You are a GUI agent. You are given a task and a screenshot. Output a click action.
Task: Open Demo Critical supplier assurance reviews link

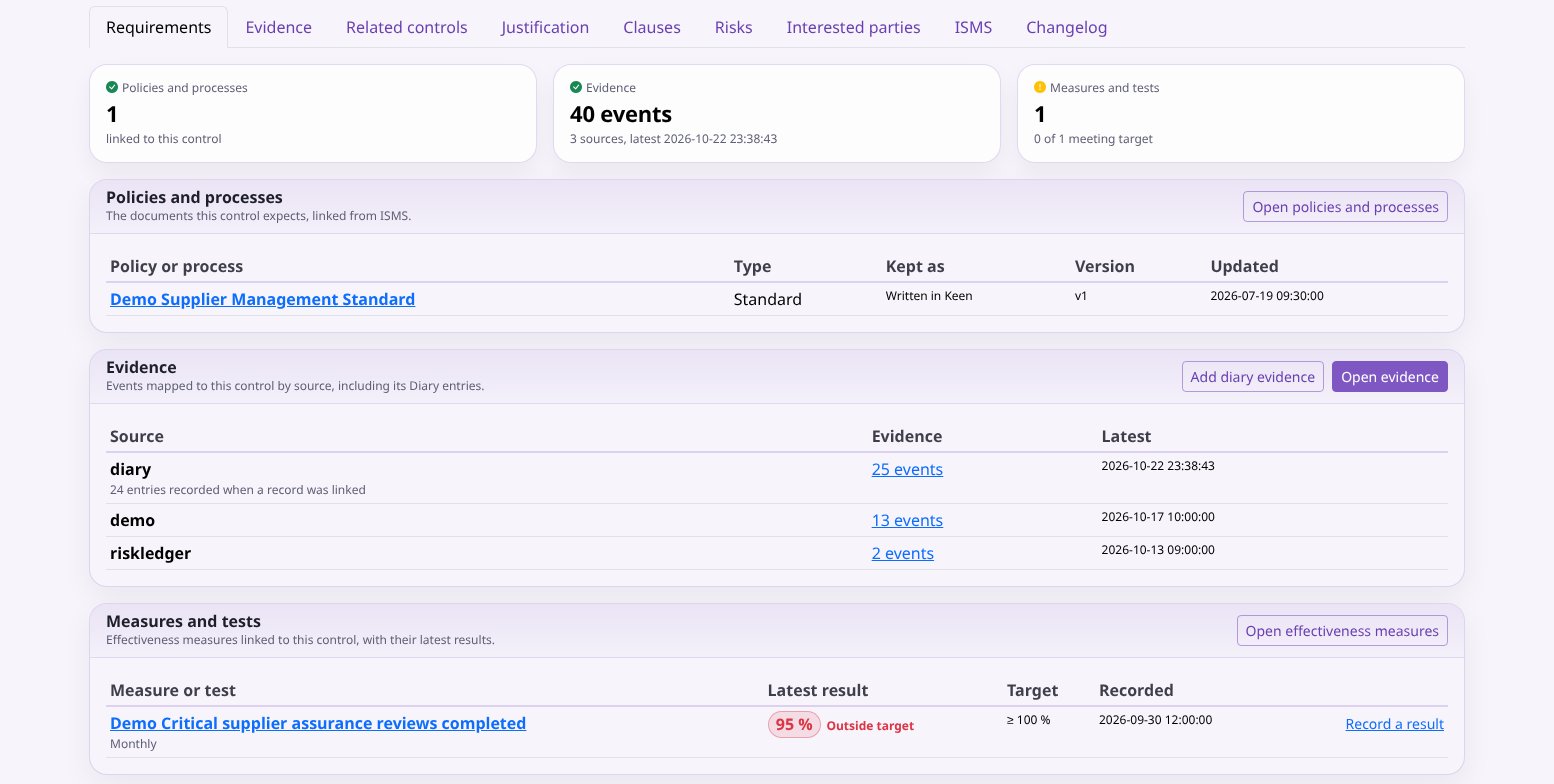[x=318, y=723]
